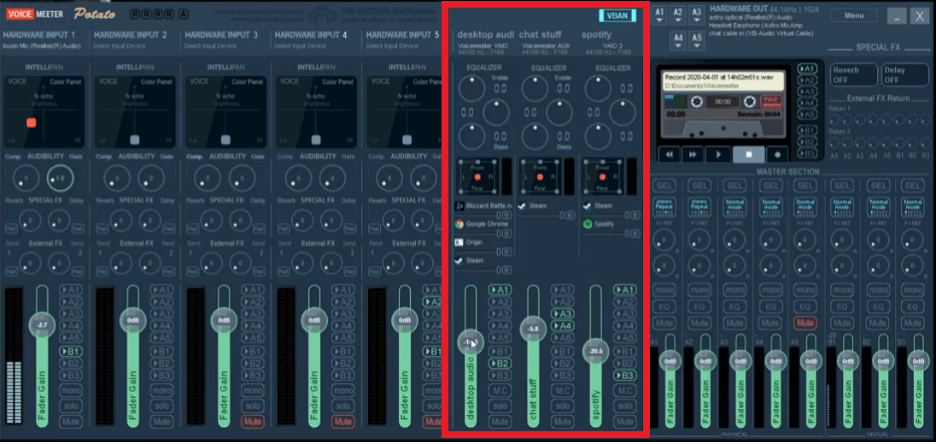Open the Menu button

[853, 16]
